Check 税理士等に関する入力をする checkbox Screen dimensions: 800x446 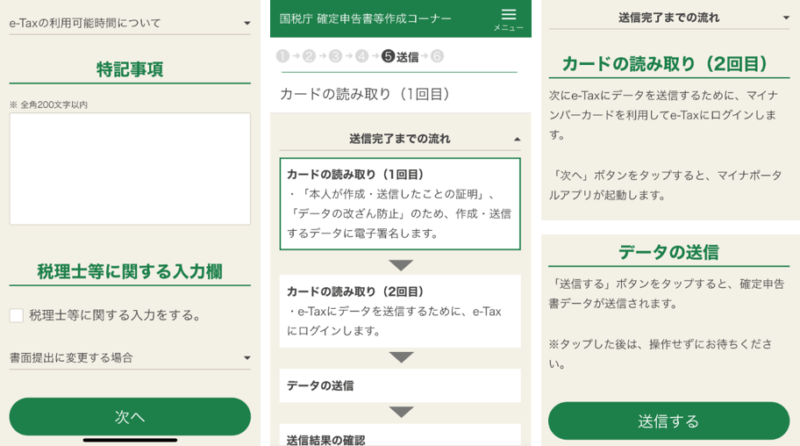pos(16,315)
